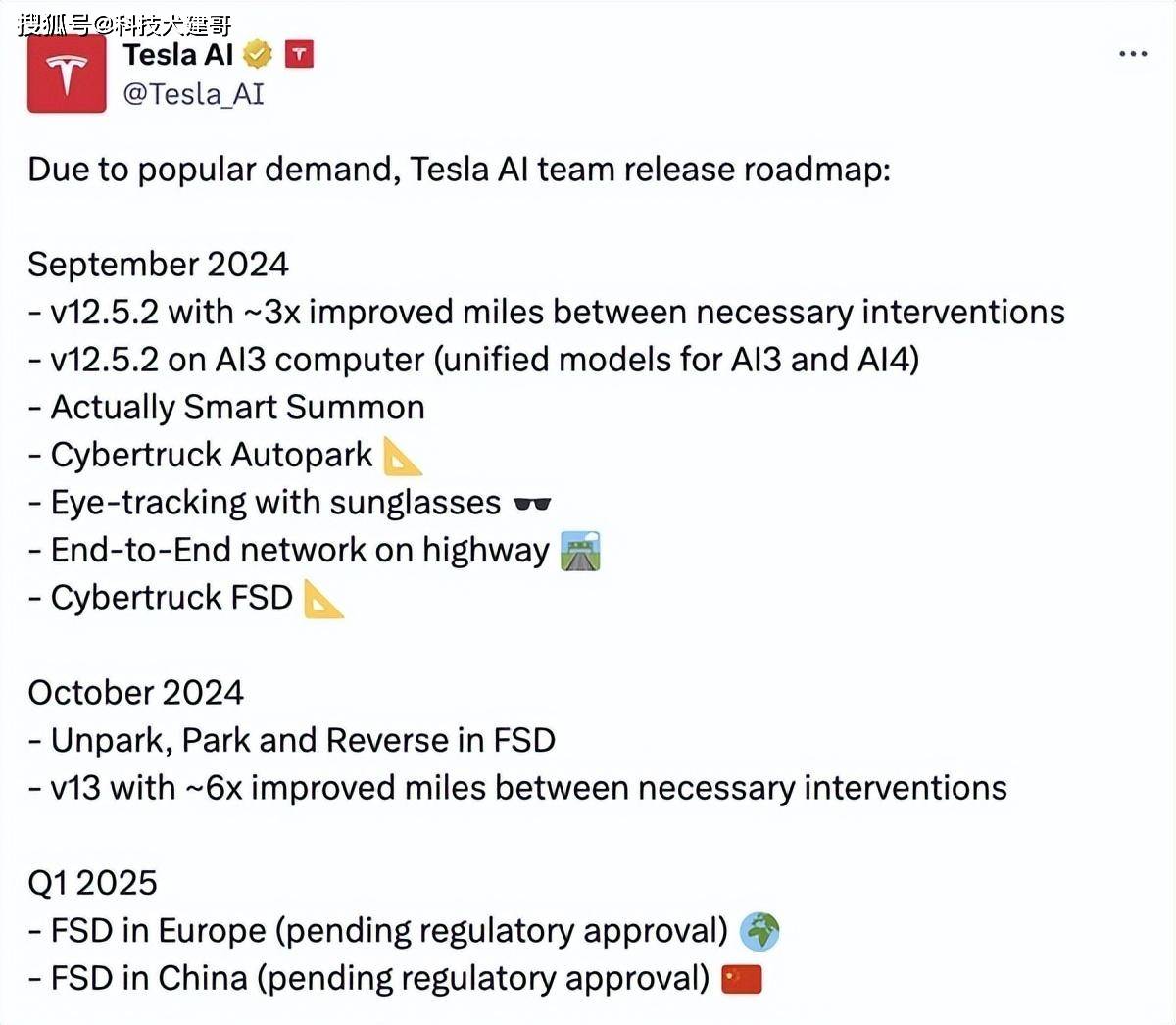Click the Sohu watermark text at top left
This screenshot has width=1176, height=1025.
pos(124,23)
